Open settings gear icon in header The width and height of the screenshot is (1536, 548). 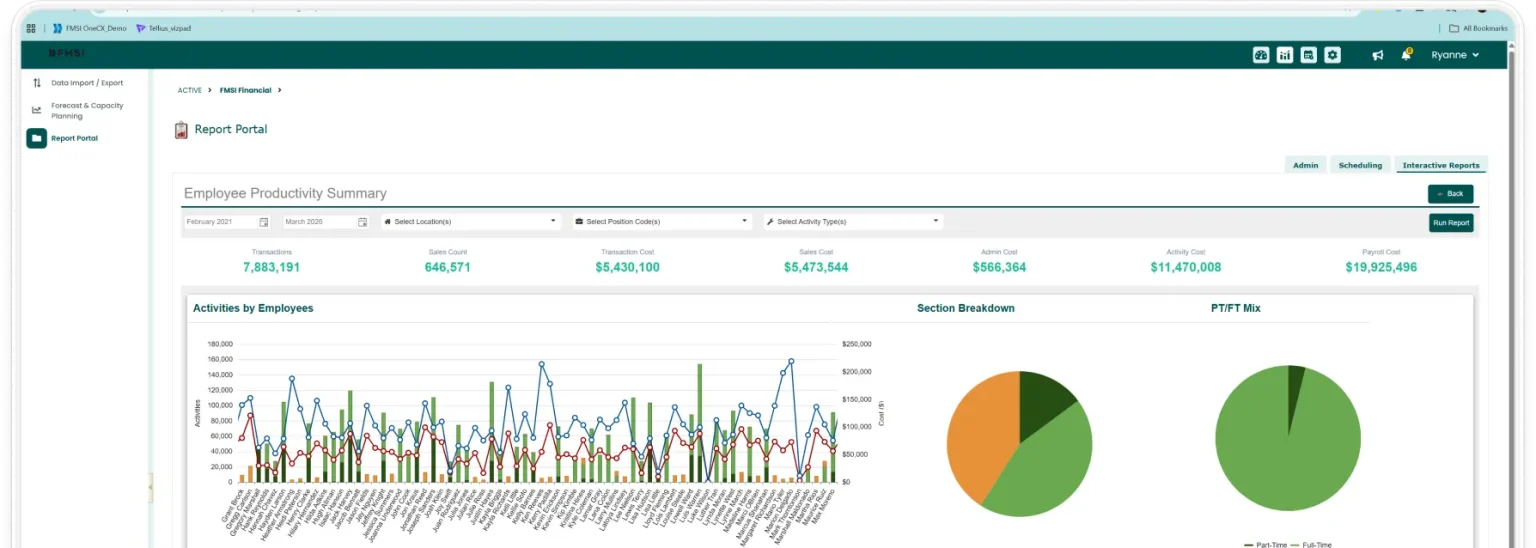tap(1333, 55)
